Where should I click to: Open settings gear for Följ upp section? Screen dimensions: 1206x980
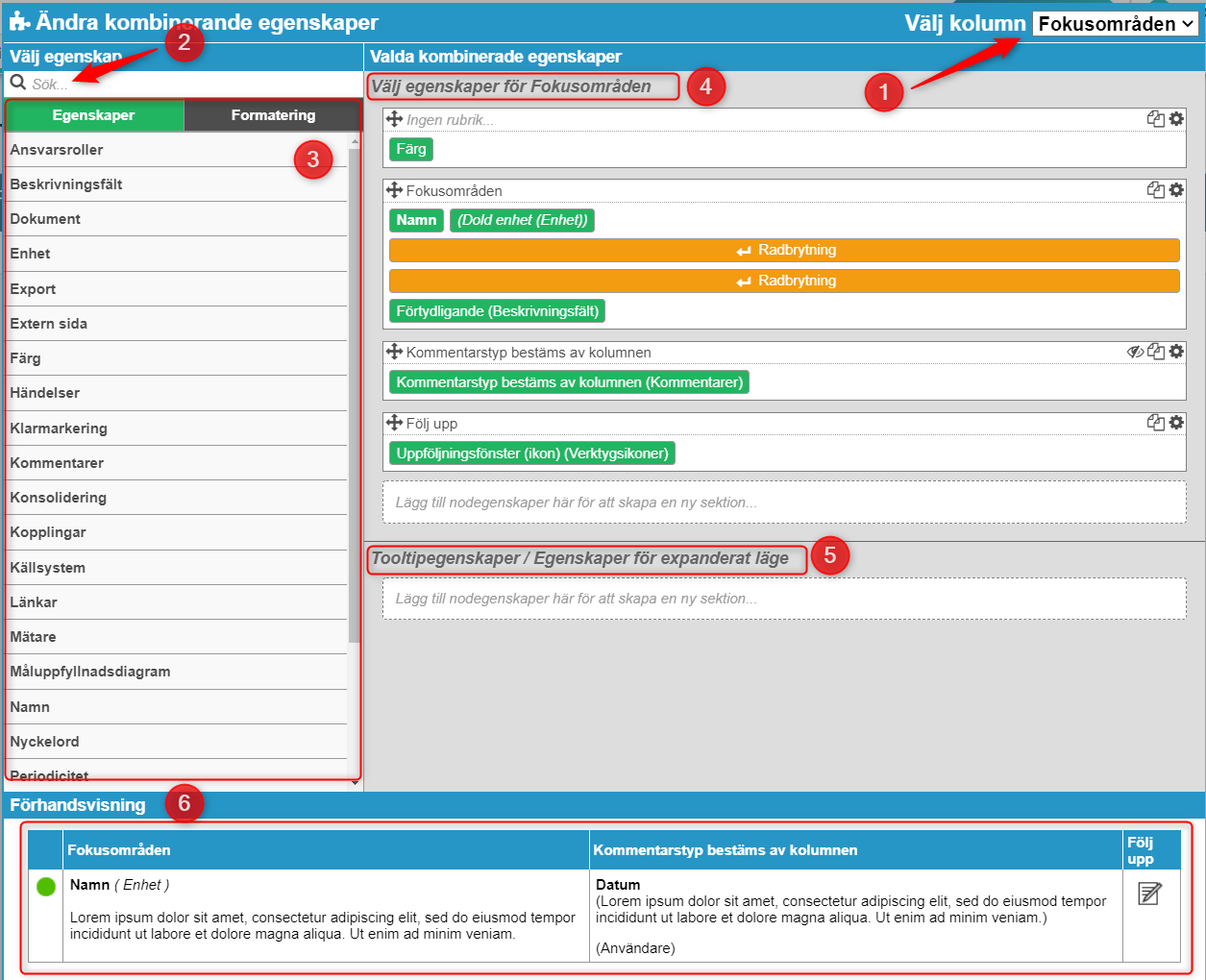tap(1176, 422)
